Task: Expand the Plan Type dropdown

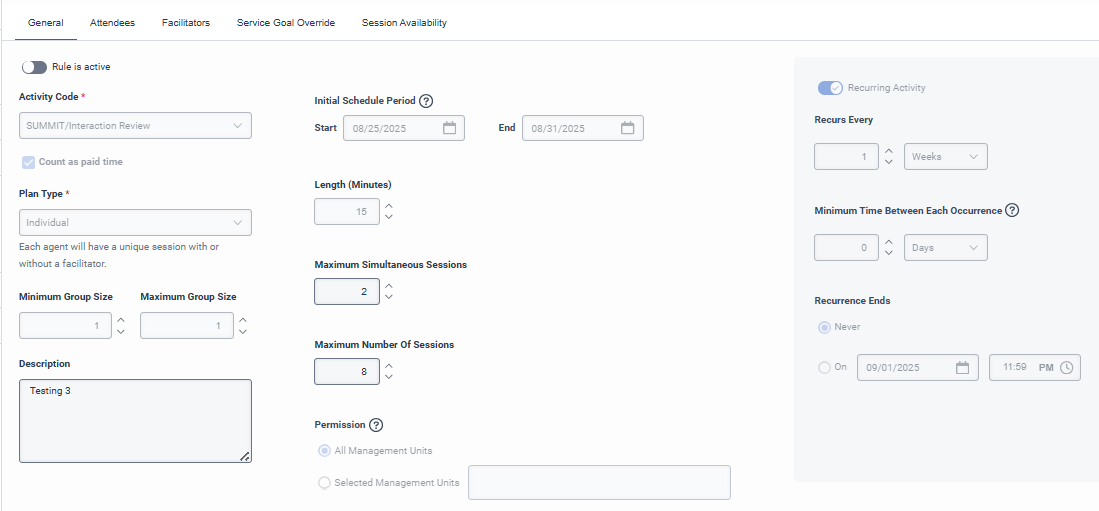Action: point(135,222)
